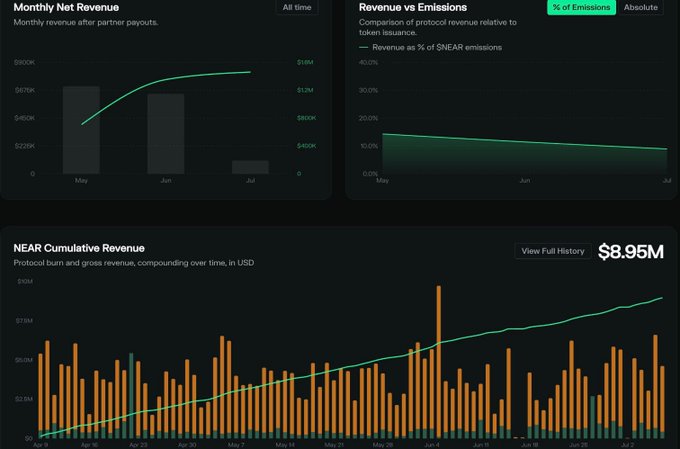The image size is (680, 449).
Task: Click the Apr 23 date label
Action: 138,445
